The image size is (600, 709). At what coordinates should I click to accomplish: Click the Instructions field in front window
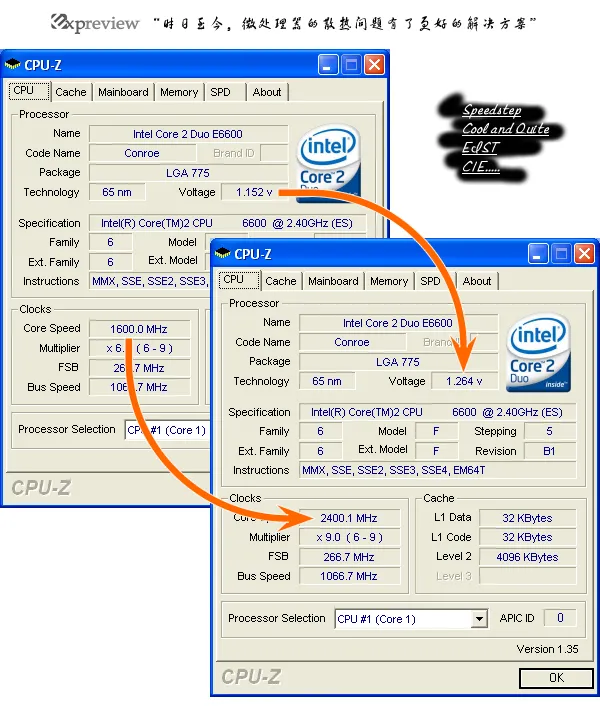click(x=438, y=470)
